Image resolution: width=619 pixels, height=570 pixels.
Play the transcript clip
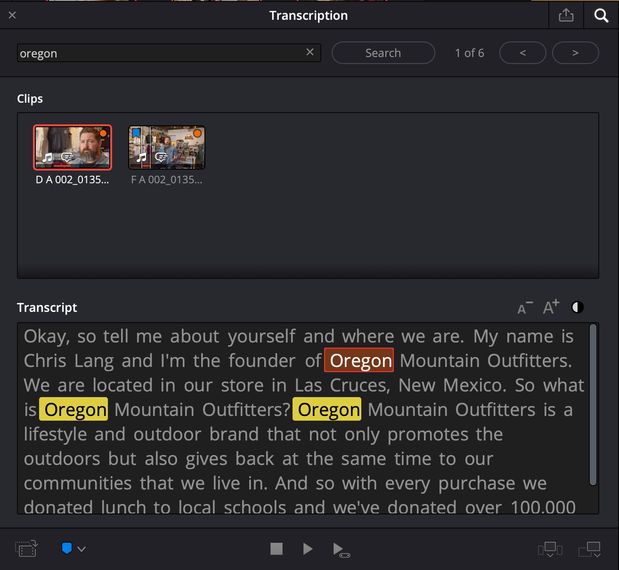pos(307,549)
